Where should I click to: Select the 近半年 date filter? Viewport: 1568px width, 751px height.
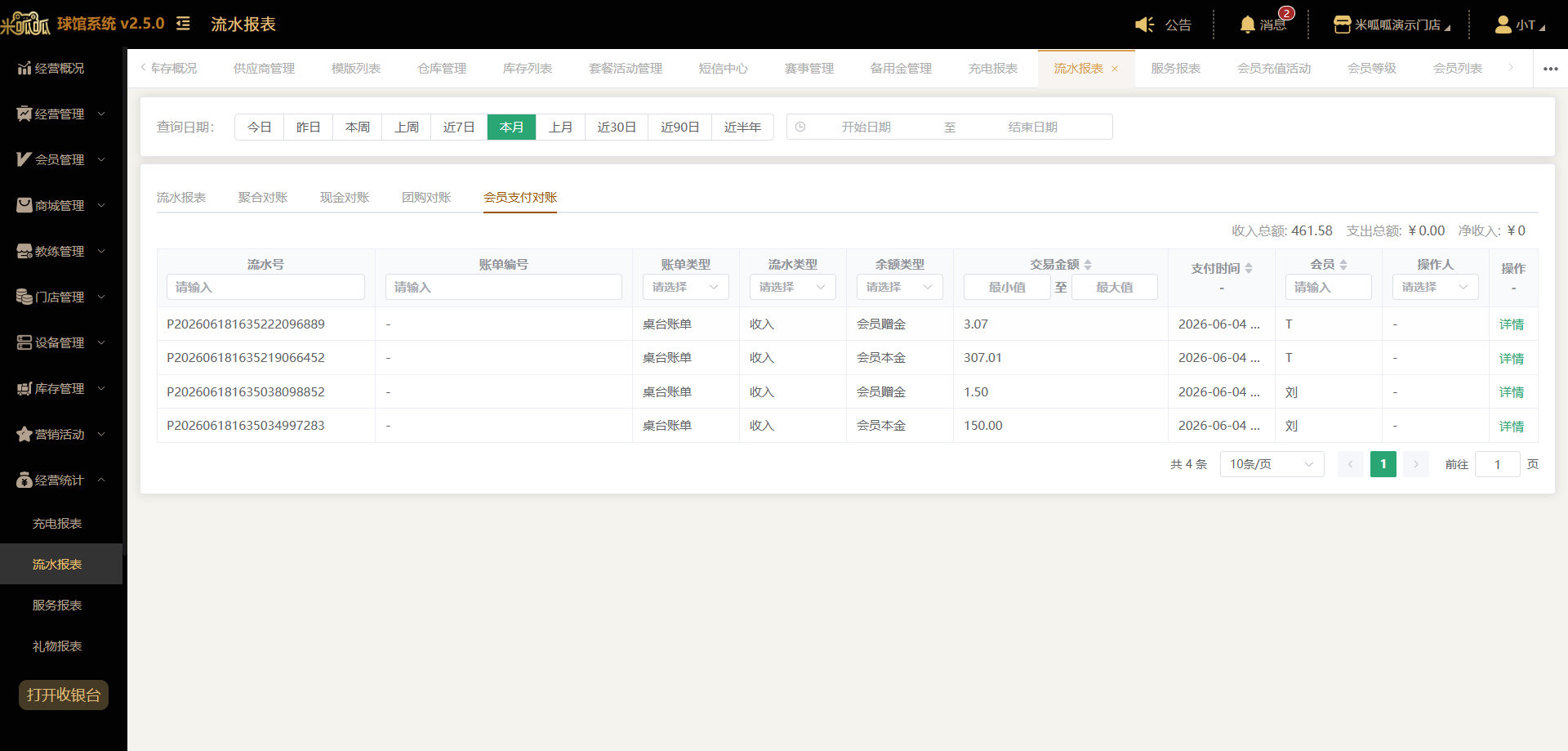(x=742, y=127)
